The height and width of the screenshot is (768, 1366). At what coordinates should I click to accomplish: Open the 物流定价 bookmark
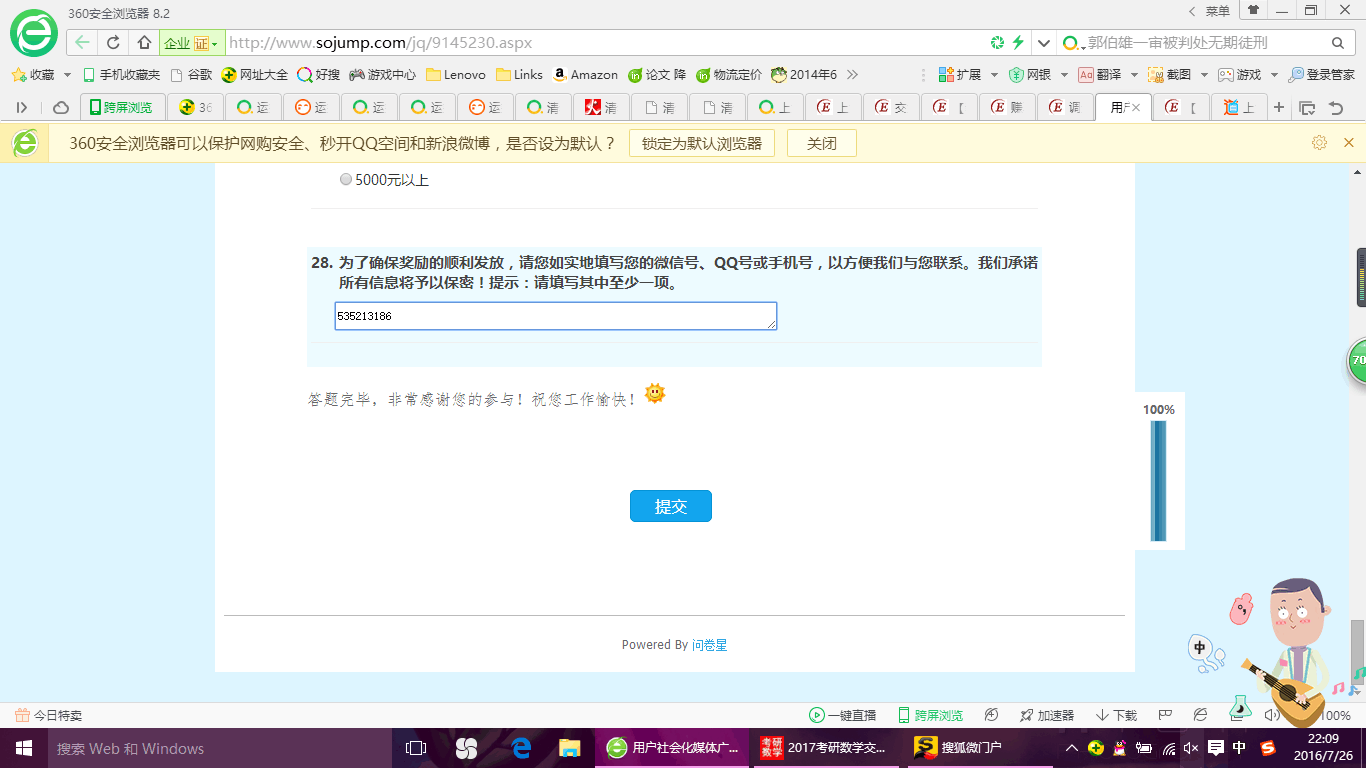click(729, 75)
